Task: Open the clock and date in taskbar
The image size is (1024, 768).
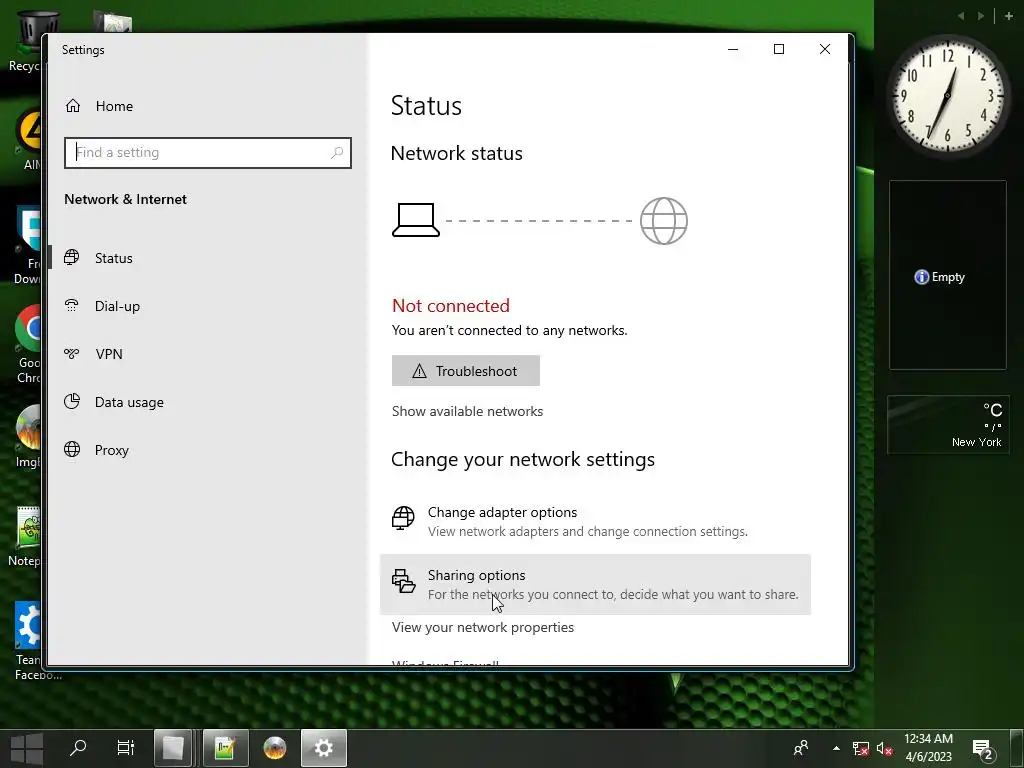Action: [928, 748]
